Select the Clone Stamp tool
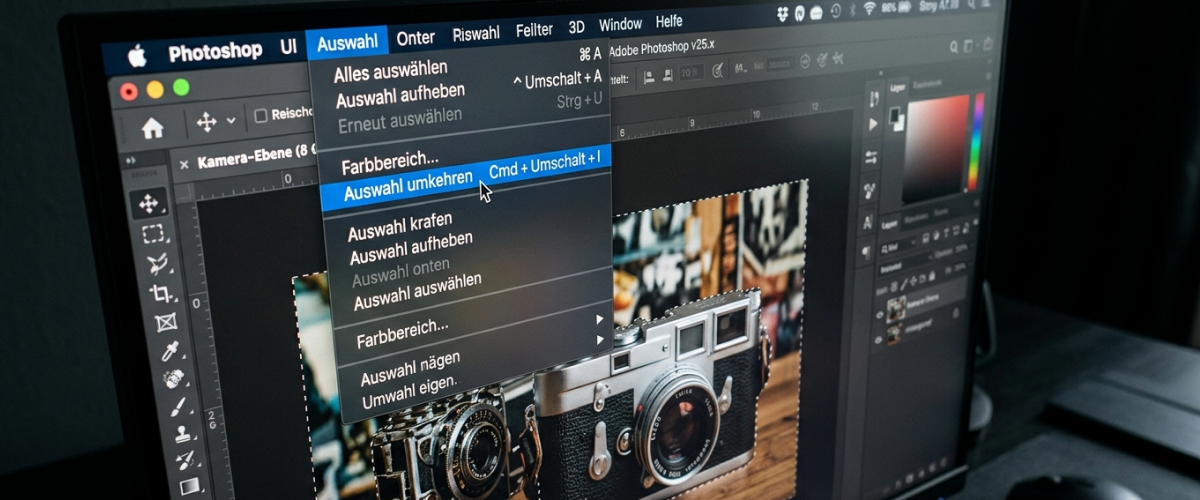 182,434
